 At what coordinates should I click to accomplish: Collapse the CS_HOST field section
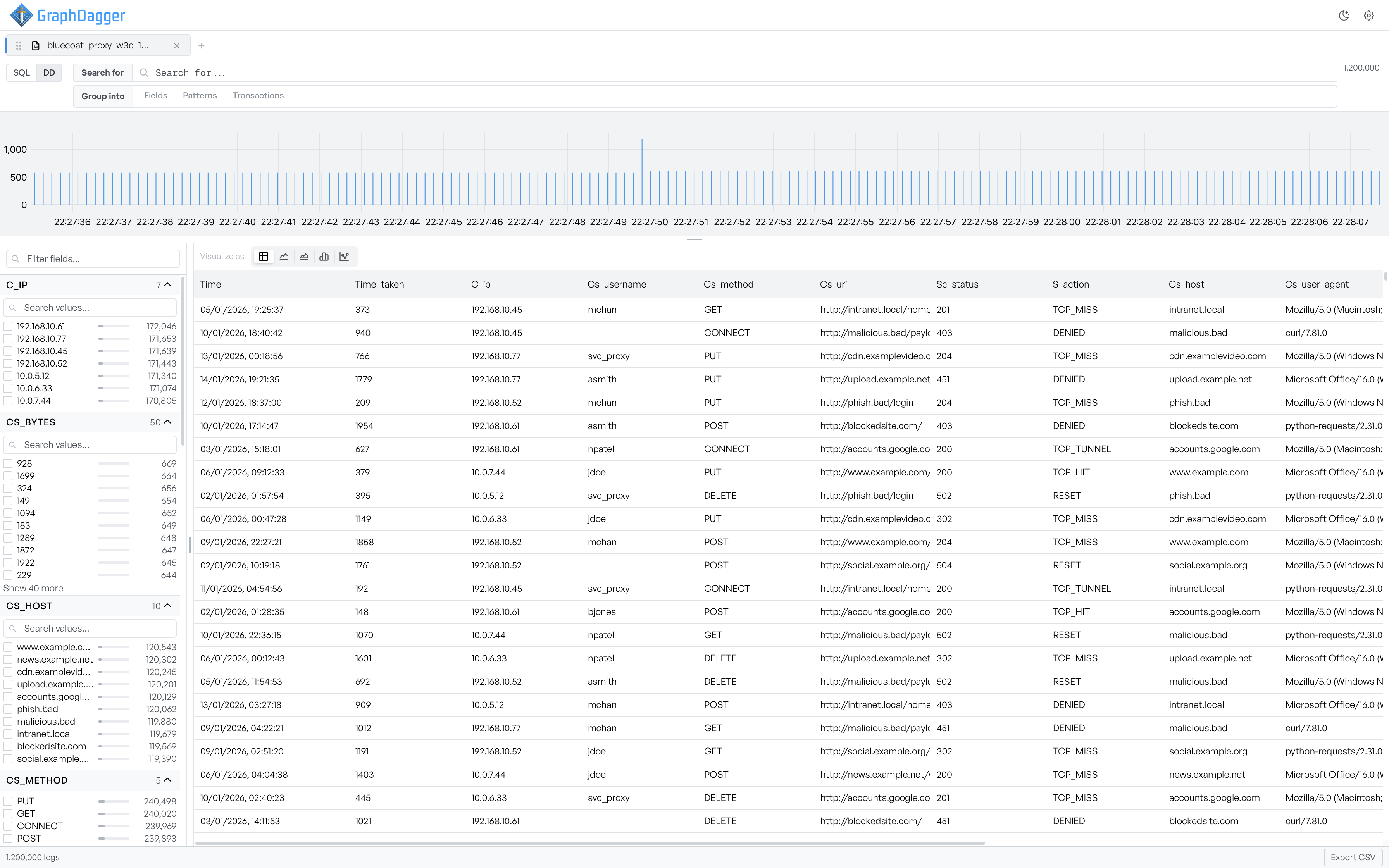click(x=167, y=606)
